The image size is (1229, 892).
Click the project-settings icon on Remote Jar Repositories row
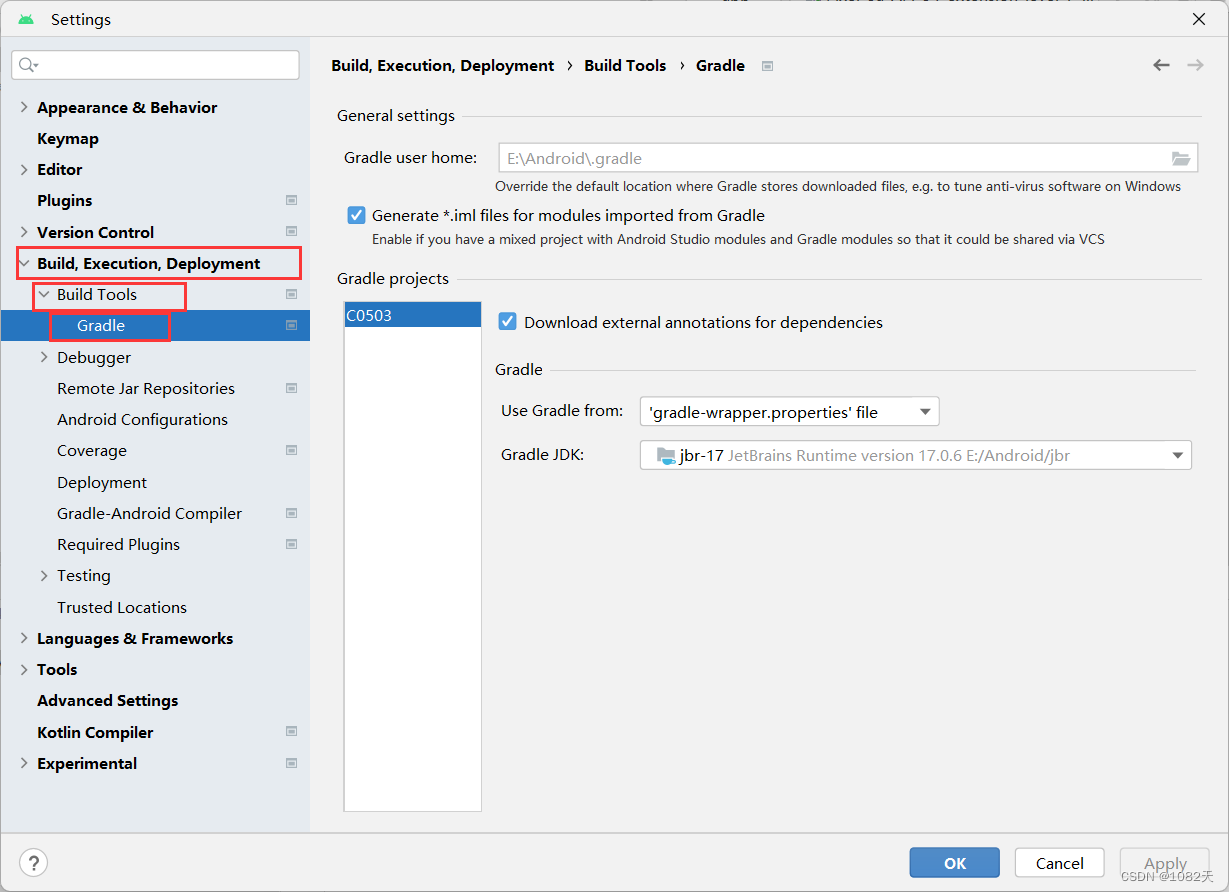tap(291, 388)
